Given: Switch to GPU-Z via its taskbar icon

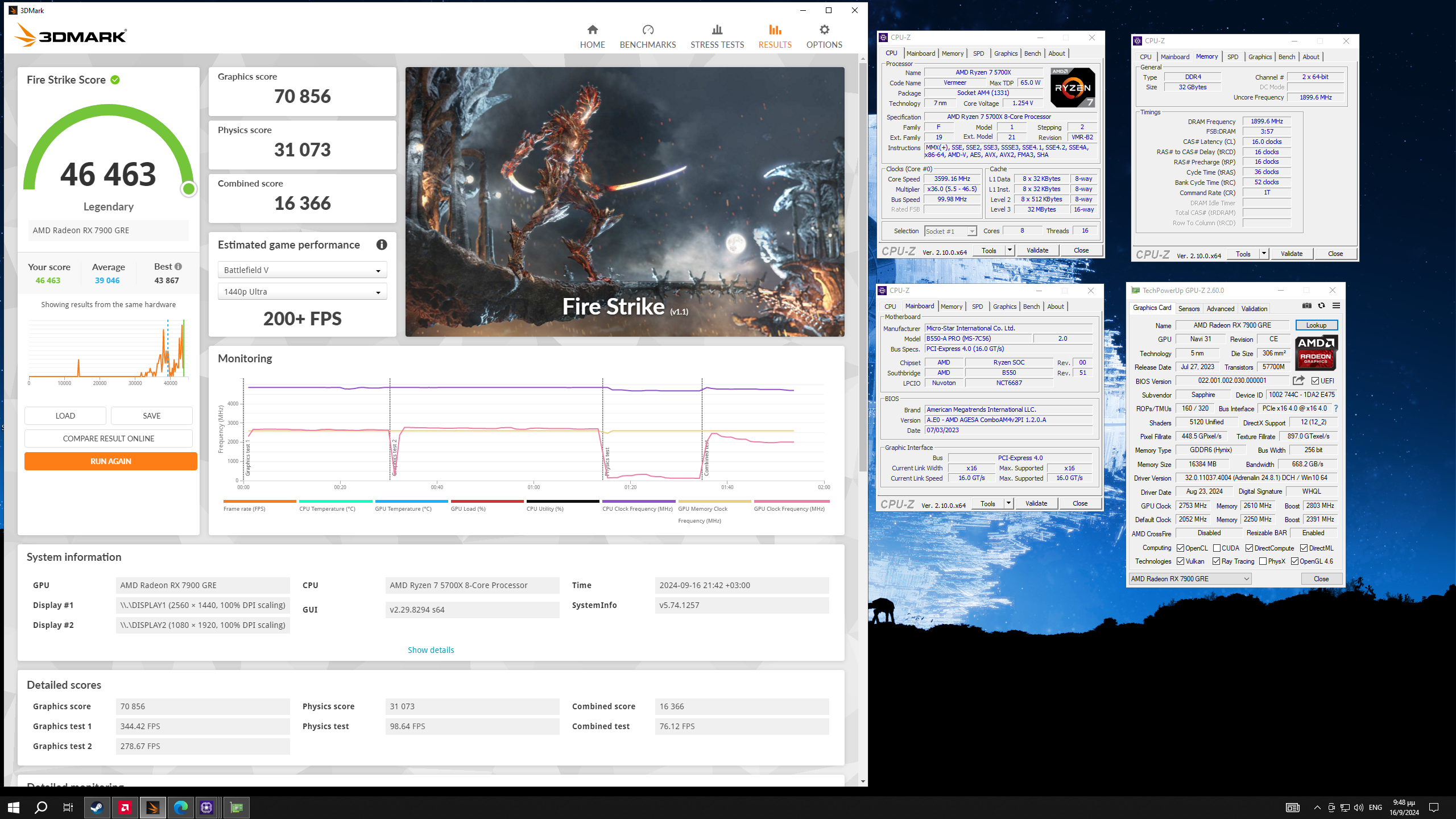Looking at the screenshot, I should point(236,807).
